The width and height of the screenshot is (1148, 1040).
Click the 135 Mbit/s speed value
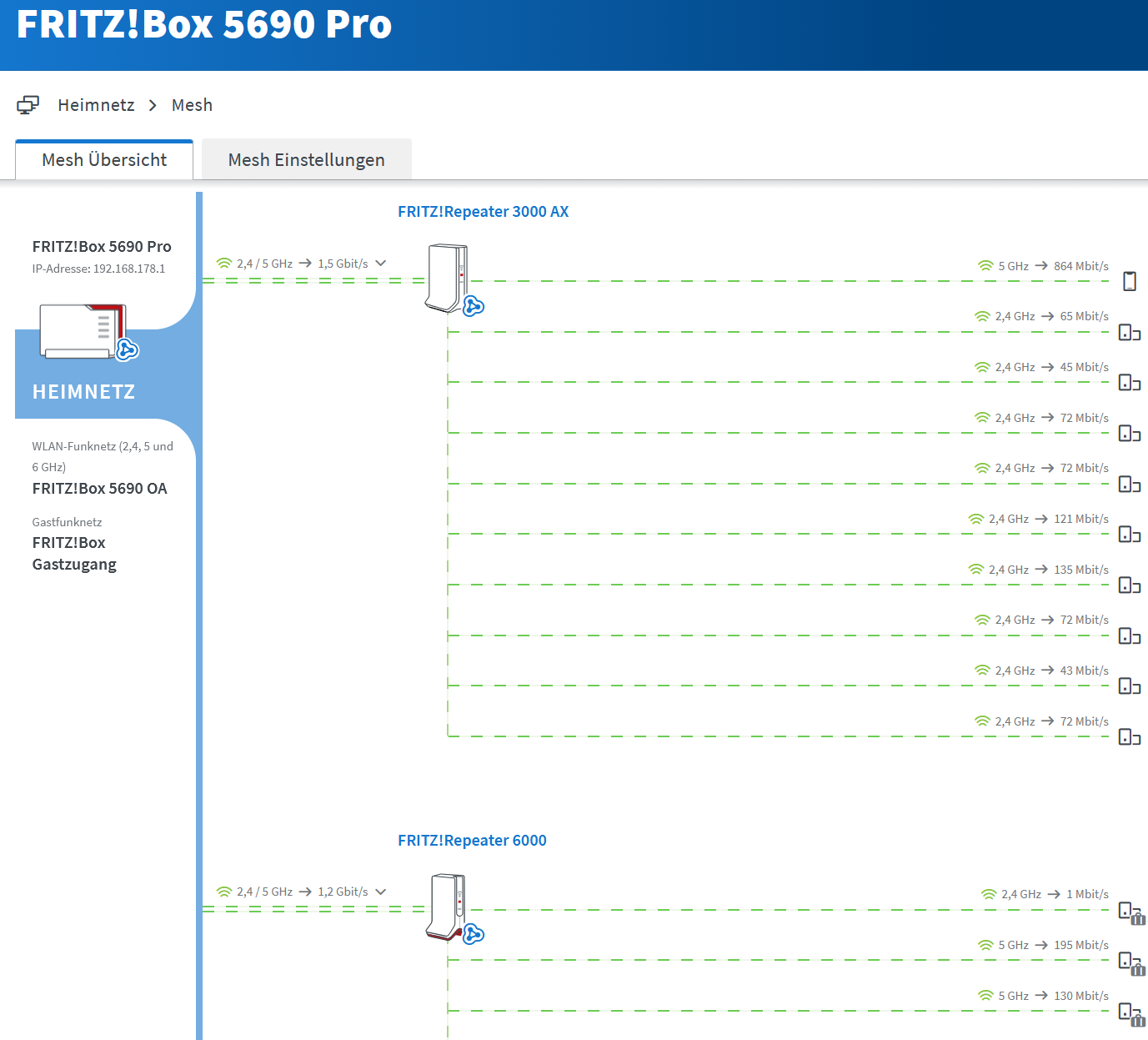[x=1081, y=570]
